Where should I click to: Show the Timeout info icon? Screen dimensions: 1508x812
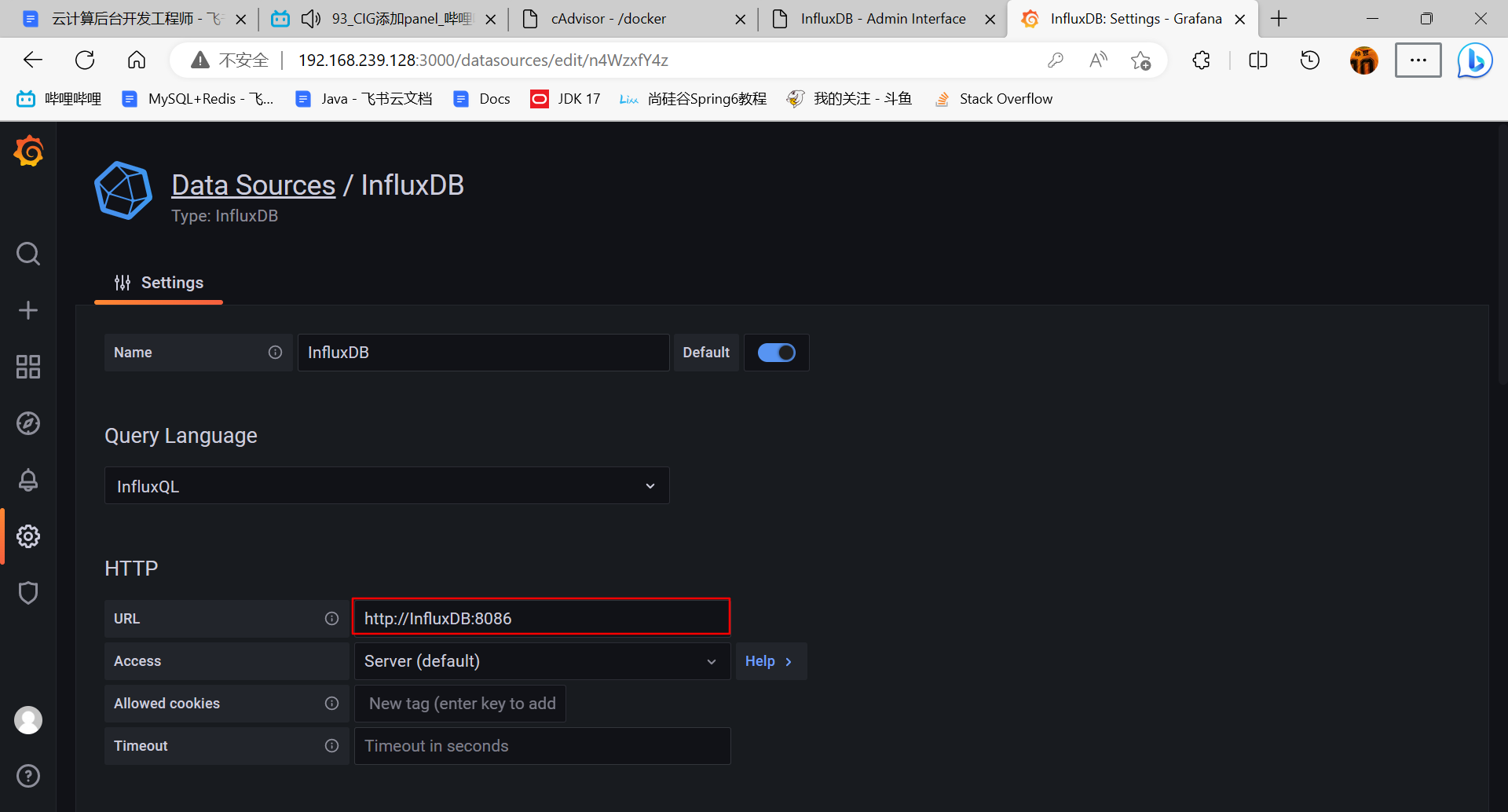[x=331, y=746]
